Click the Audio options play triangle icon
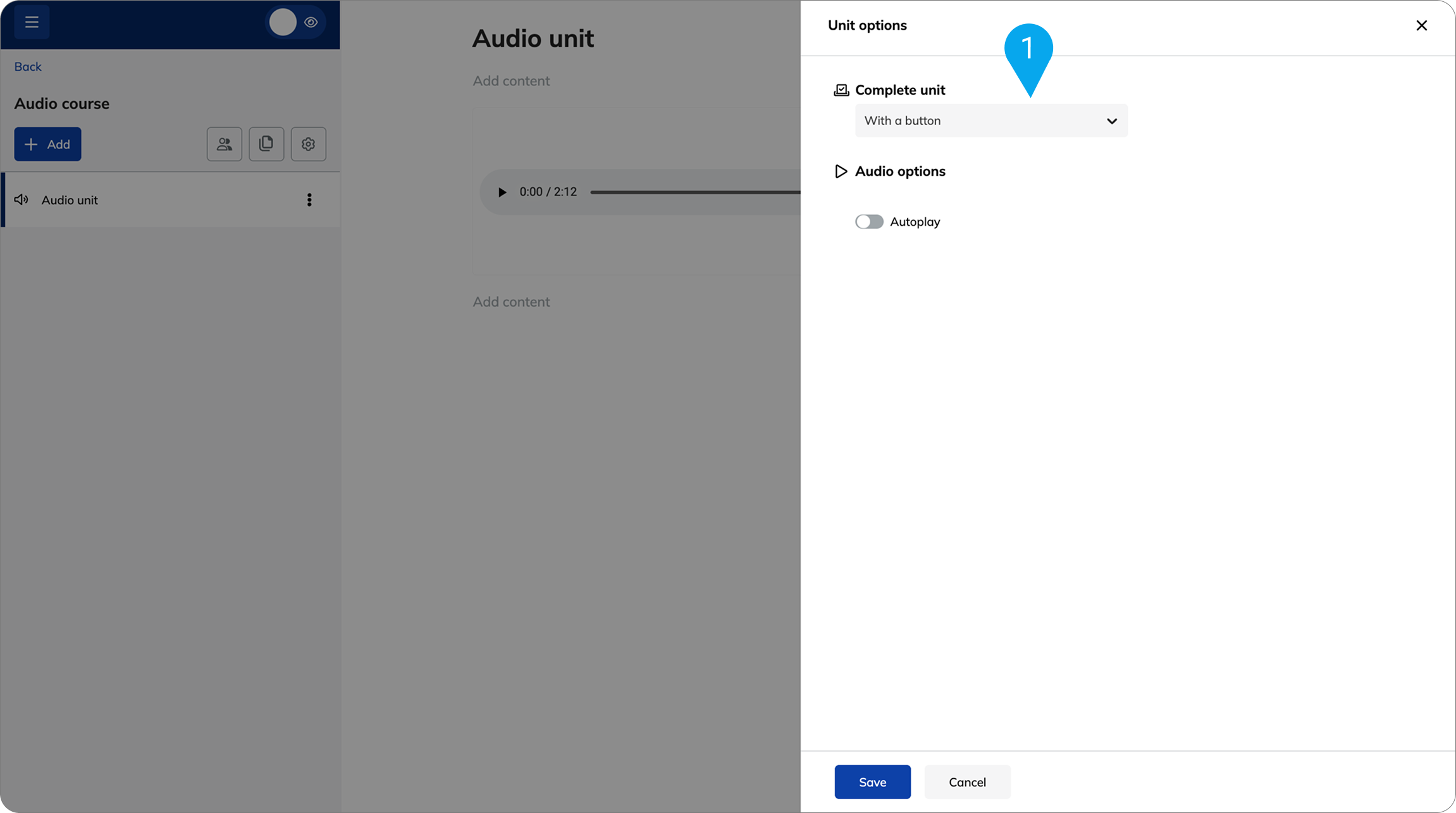1456x813 pixels. 841,171
